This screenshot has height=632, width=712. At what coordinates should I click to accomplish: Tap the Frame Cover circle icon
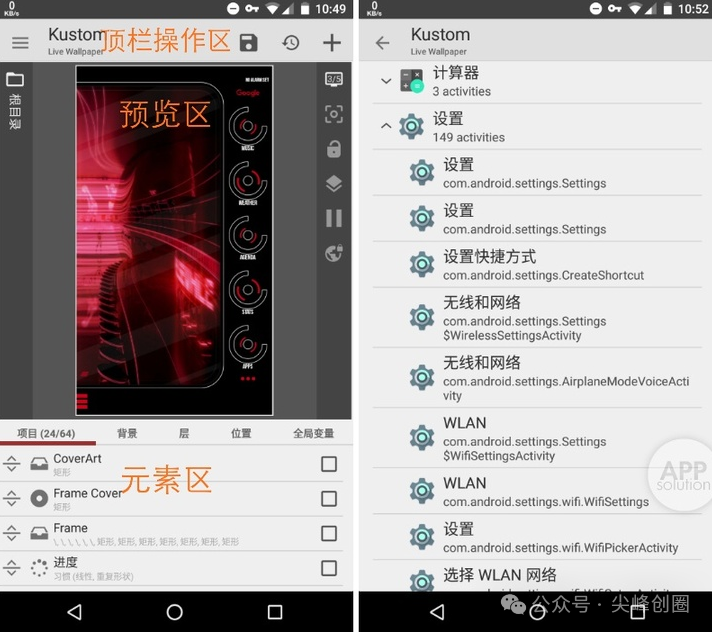pyautogui.click(x=39, y=499)
